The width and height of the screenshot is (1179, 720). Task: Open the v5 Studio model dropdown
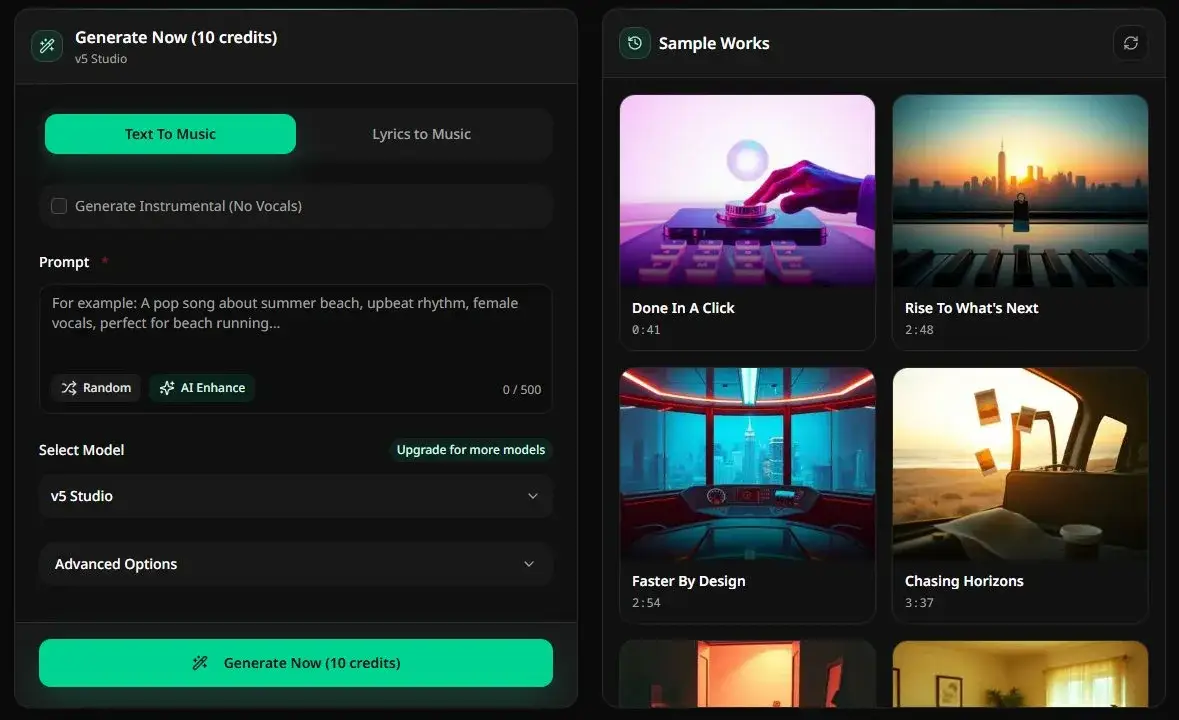[x=296, y=496]
